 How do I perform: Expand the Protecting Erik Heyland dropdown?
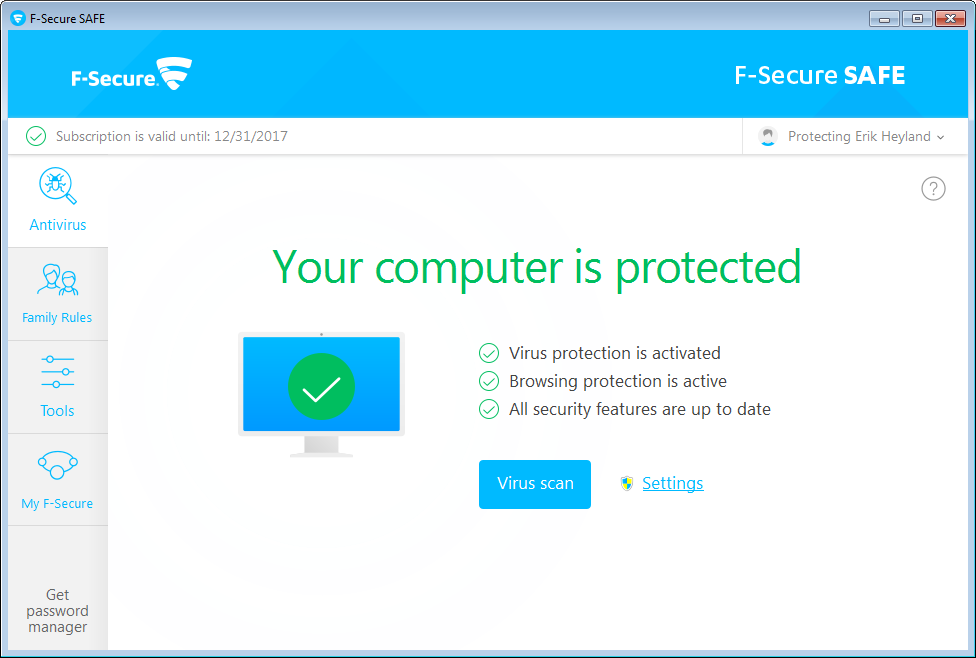[865, 137]
